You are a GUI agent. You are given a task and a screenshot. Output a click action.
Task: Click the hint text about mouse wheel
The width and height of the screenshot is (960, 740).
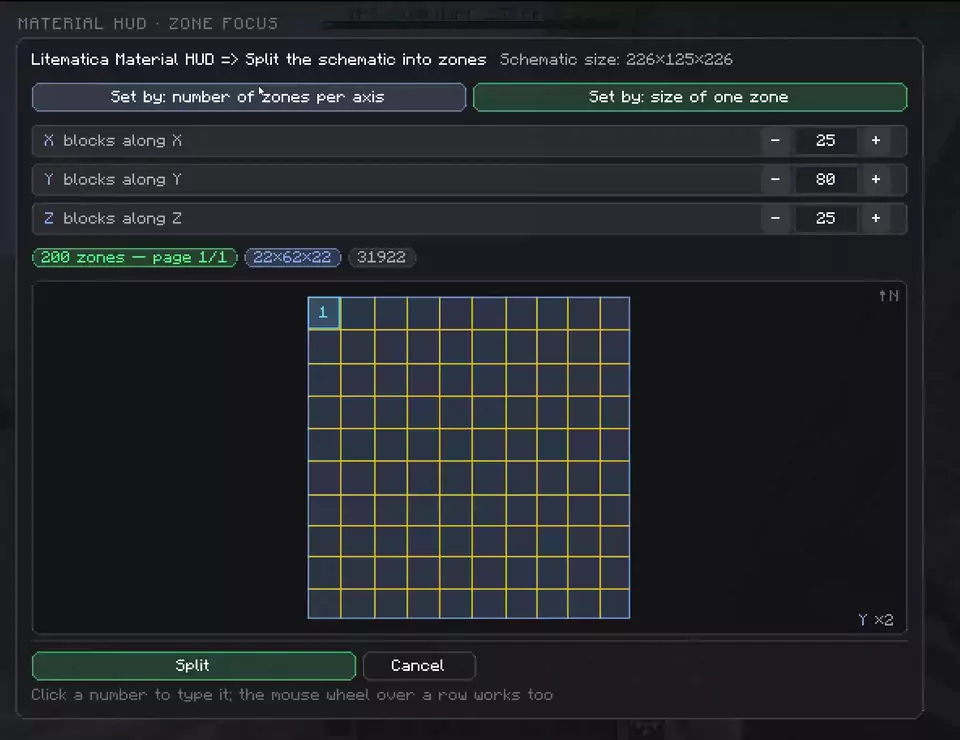click(292, 695)
